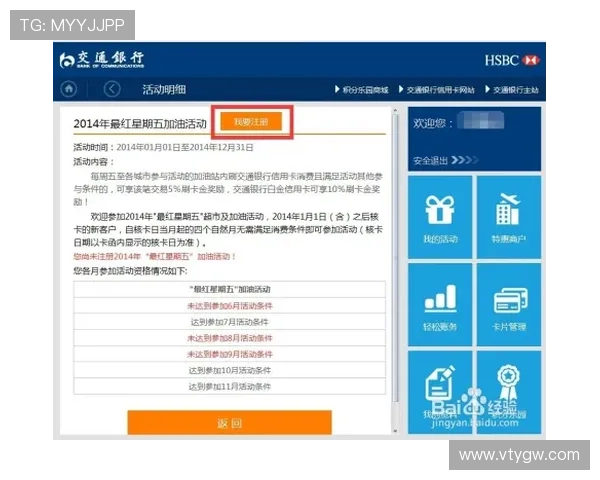The image size is (600, 480).
Task: Click scrollbar down arrow of content panel
Action: coord(395,431)
